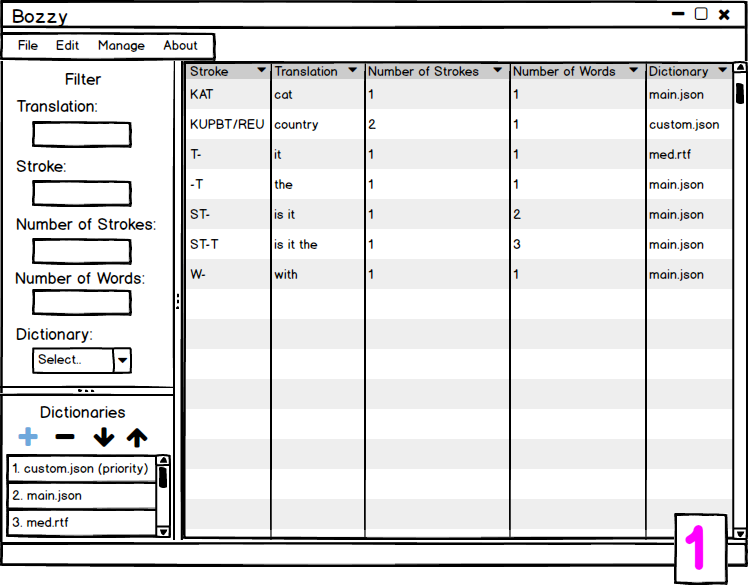Click the main table scroll down arrow

pos(740,533)
